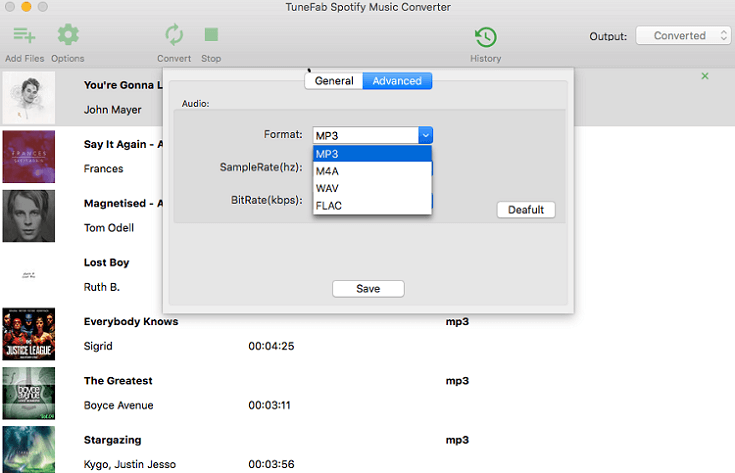Choose M4A in the format list
The width and height of the screenshot is (735, 473).
pyautogui.click(x=372, y=171)
